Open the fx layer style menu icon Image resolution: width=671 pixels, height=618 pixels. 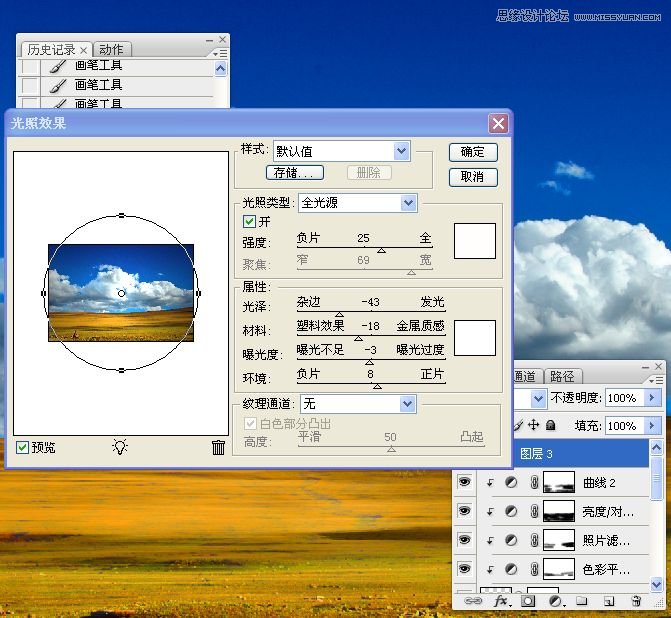coord(501,601)
